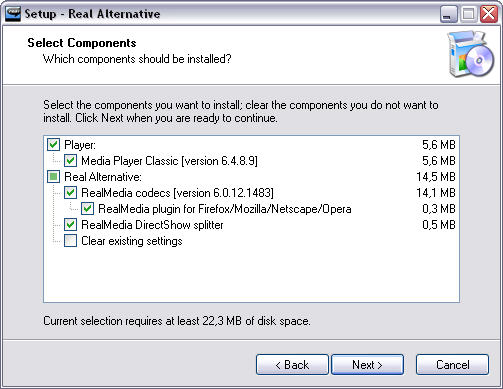The height and width of the screenshot is (389, 503).
Task: Click the disk space requirement text
Action: click(177, 321)
